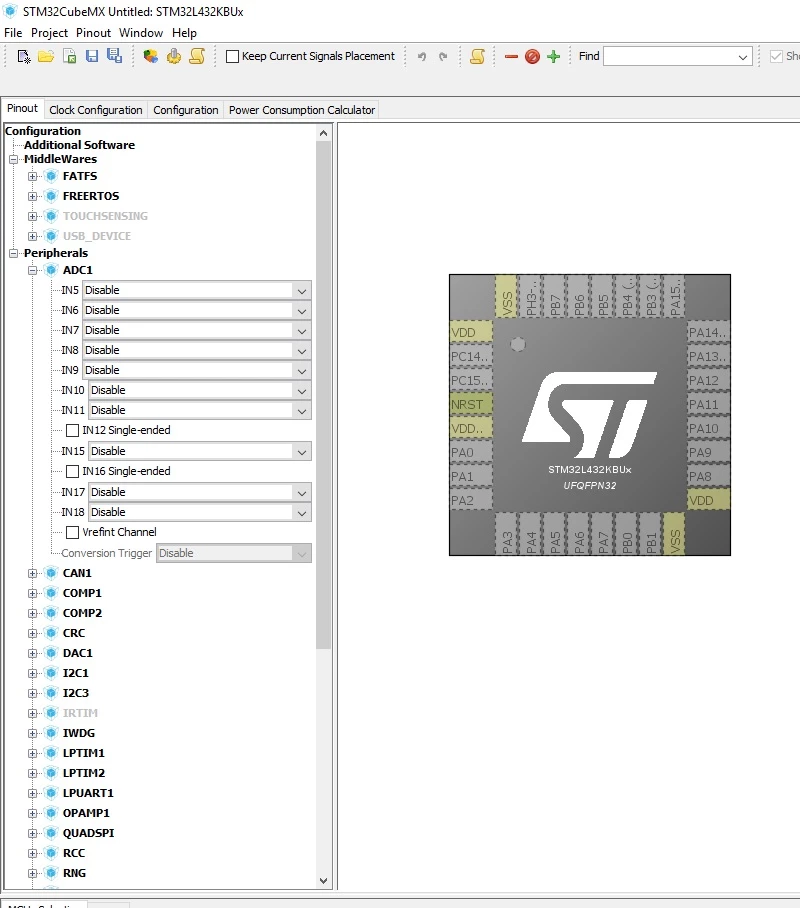Viewport: 800px width, 908px height.
Task: Click the undo arrow icon
Action: tap(422, 56)
